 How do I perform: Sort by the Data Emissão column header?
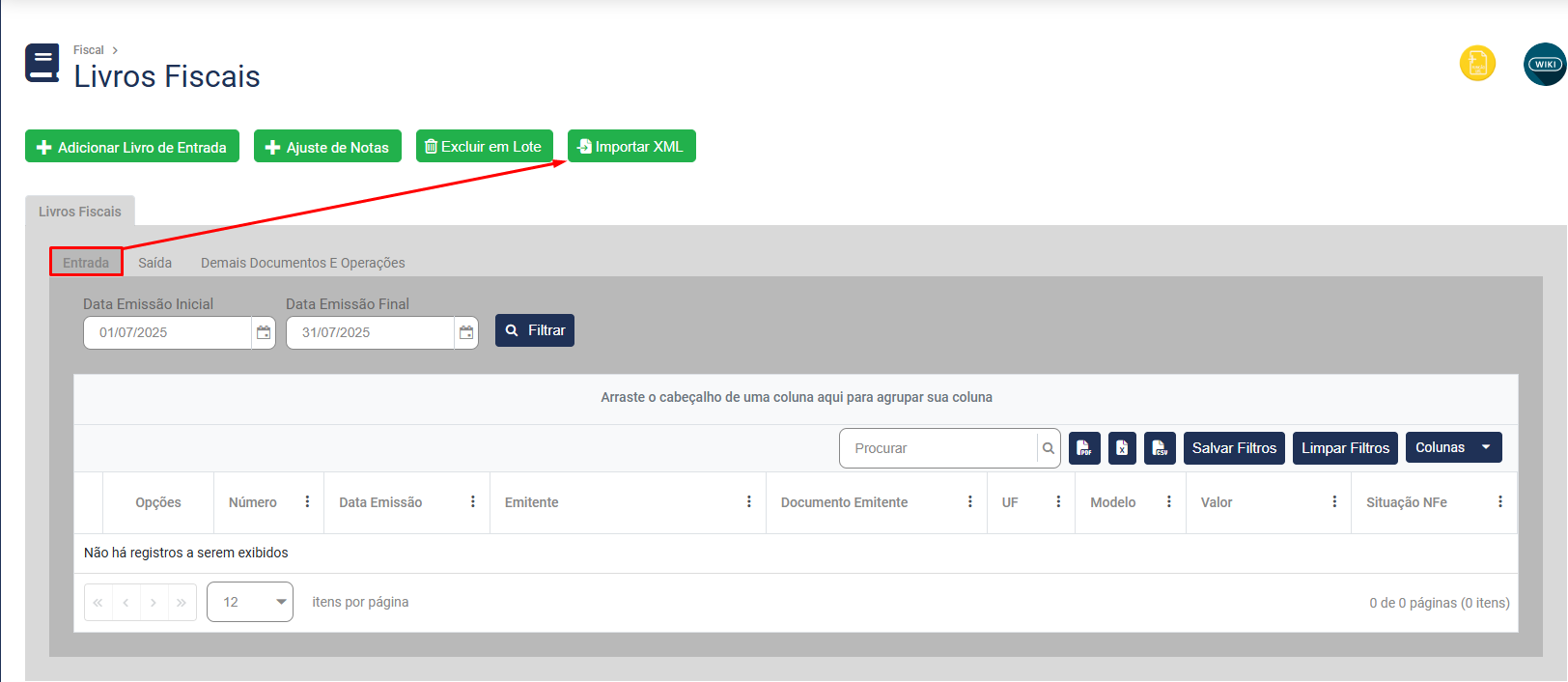[380, 502]
